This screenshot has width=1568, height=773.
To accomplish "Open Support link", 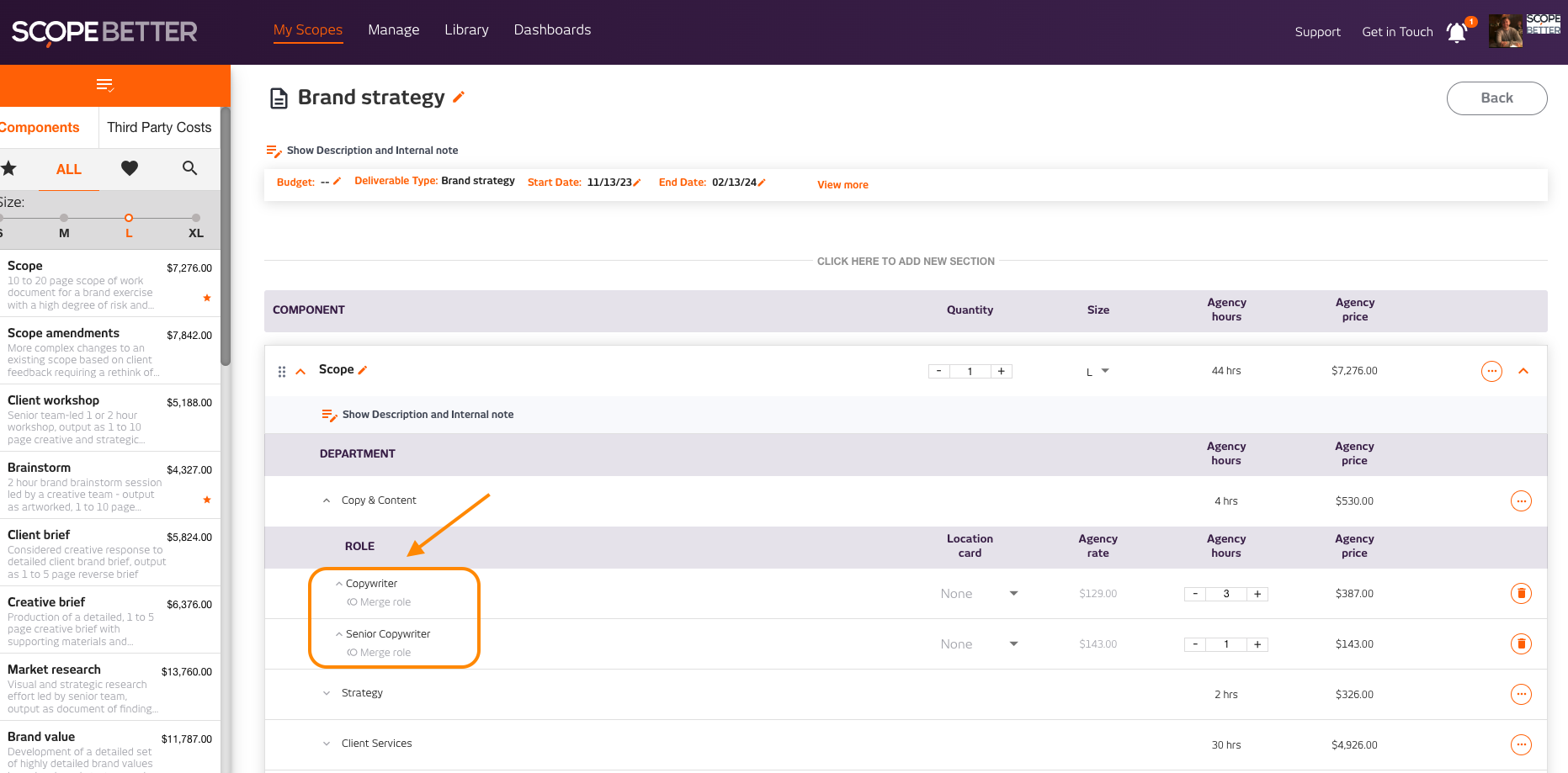I will (x=1317, y=32).
